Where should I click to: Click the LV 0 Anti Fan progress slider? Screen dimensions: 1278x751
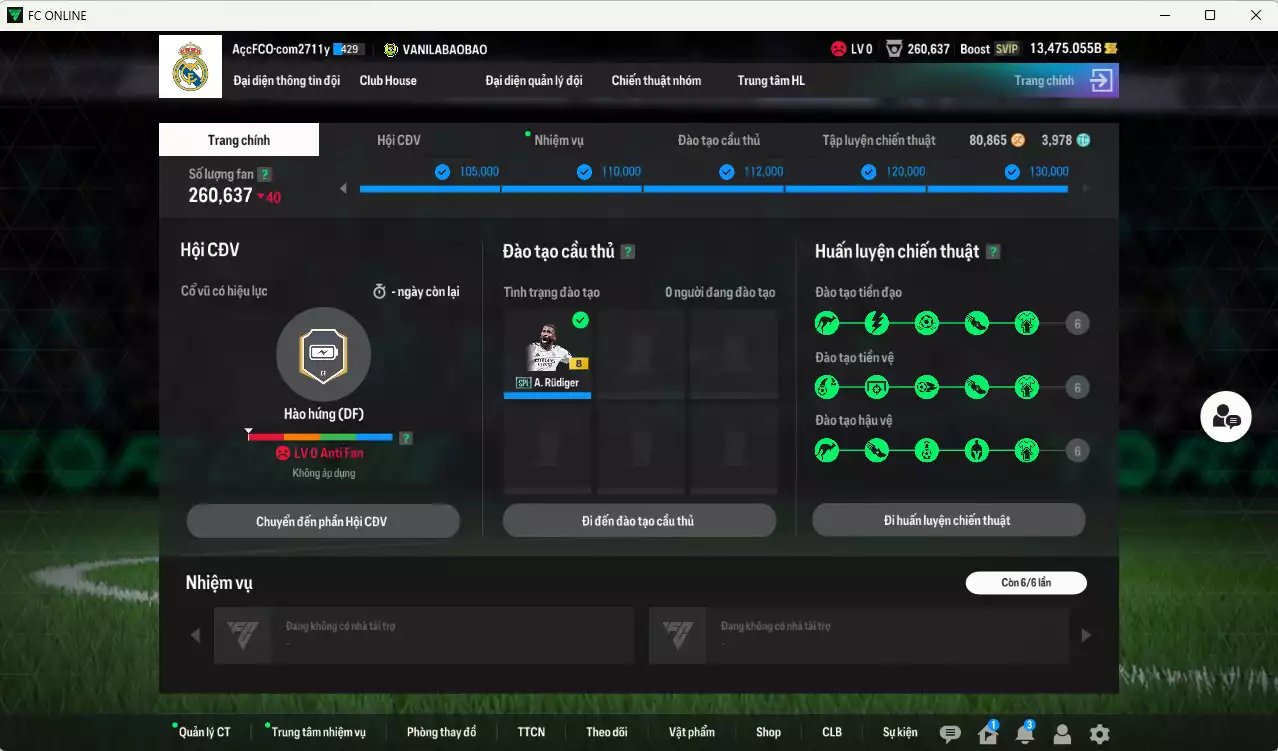[320, 436]
